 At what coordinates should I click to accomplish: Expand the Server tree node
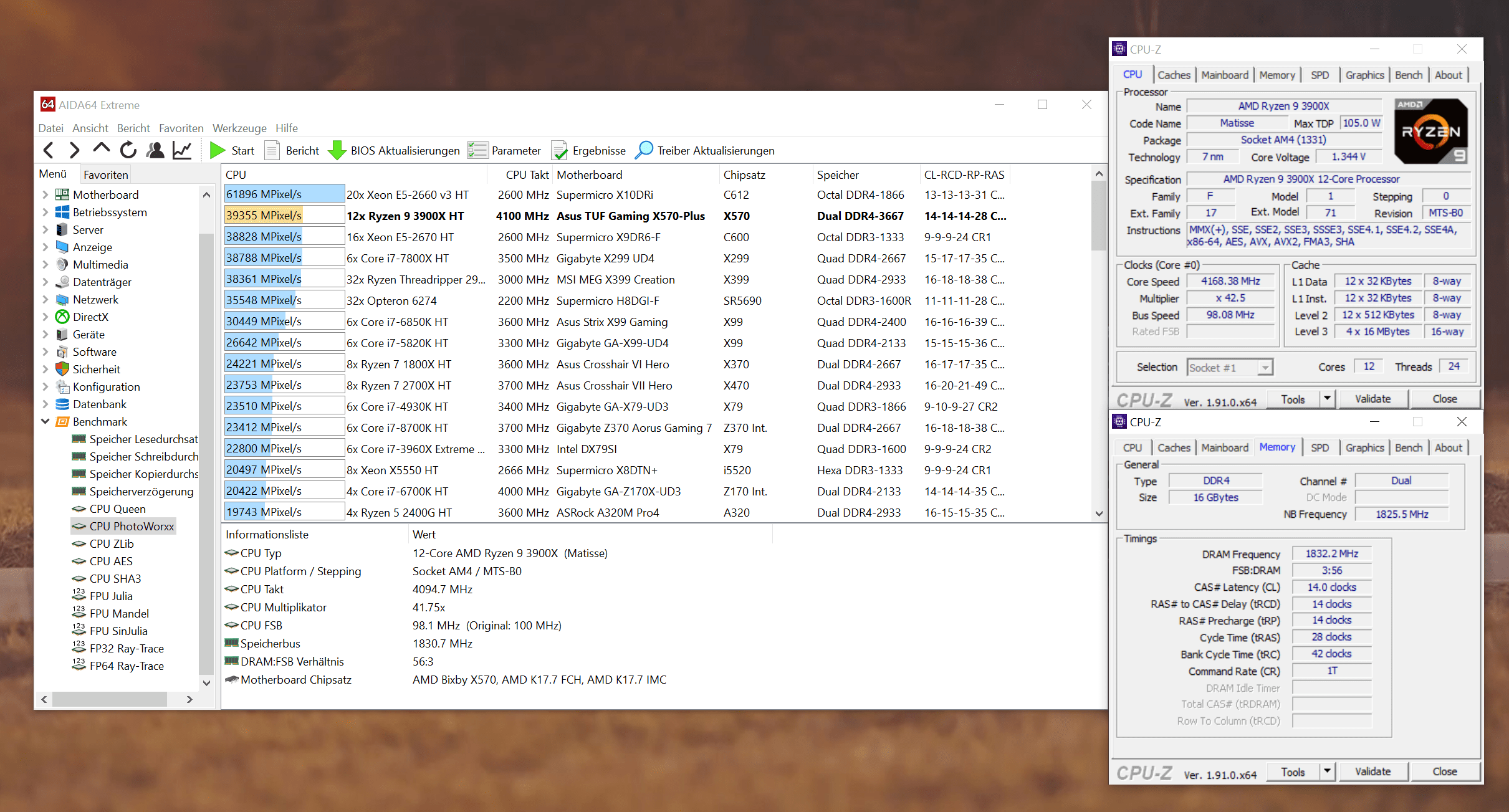click(45, 229)
